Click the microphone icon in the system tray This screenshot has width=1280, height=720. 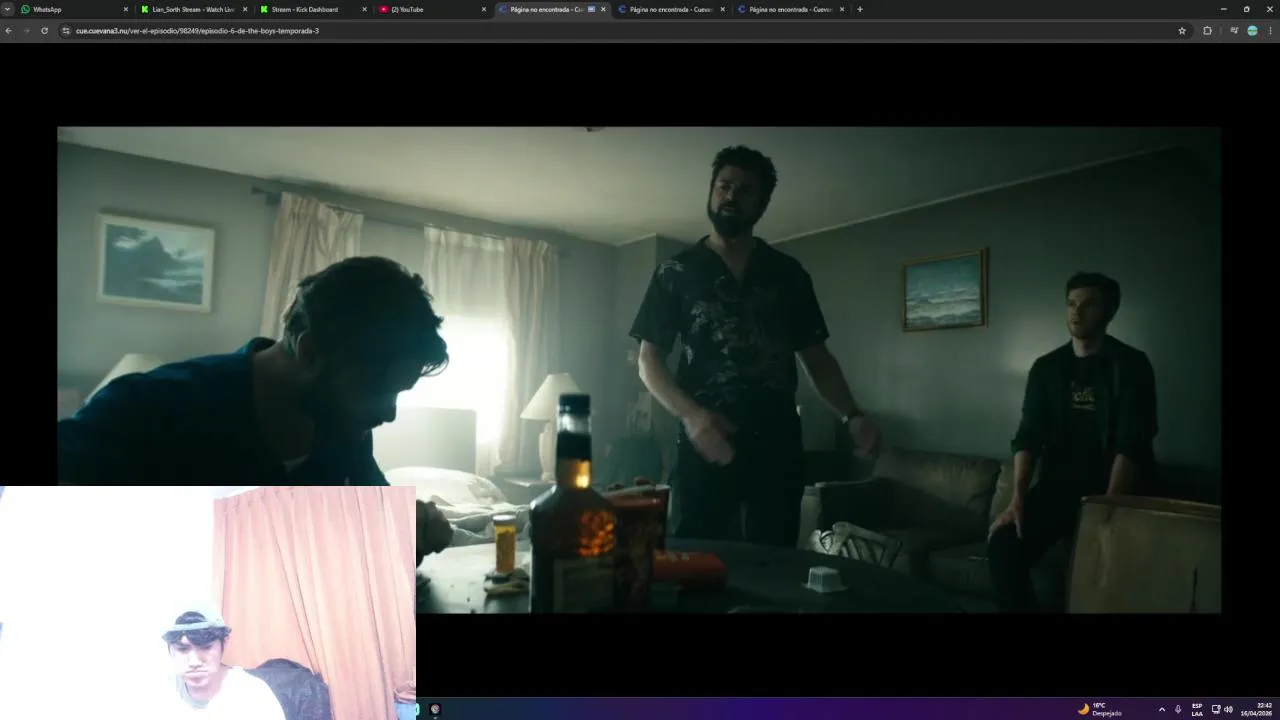[1178, 709]
